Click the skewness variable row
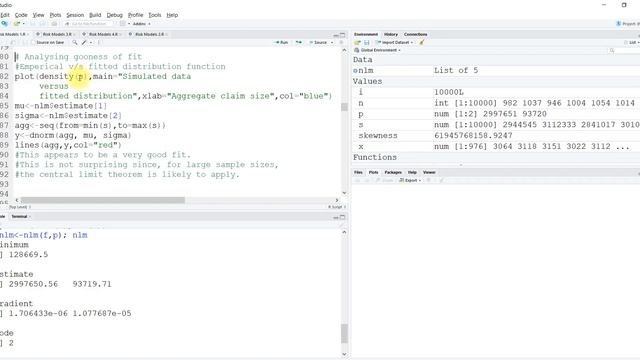This screenshot has height=360, width=640. 496,136
